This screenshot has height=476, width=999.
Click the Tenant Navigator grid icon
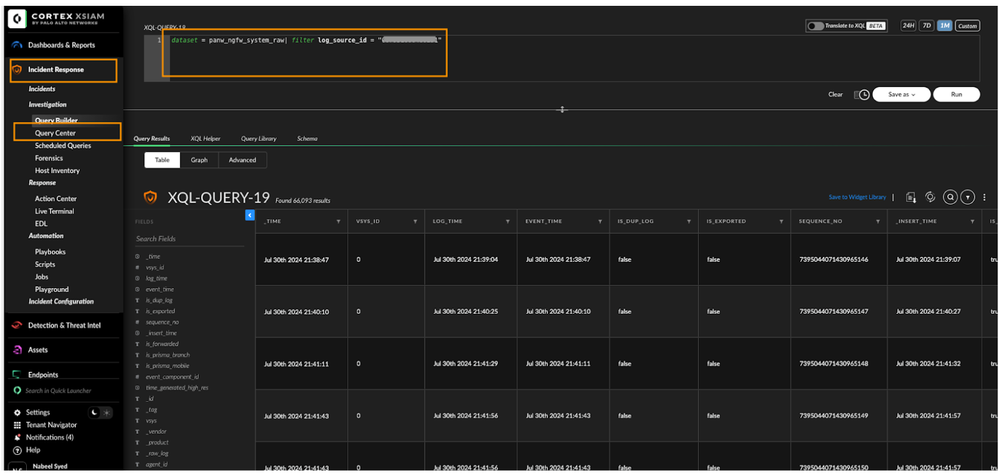pyautogui.click(x=17, y=425)
